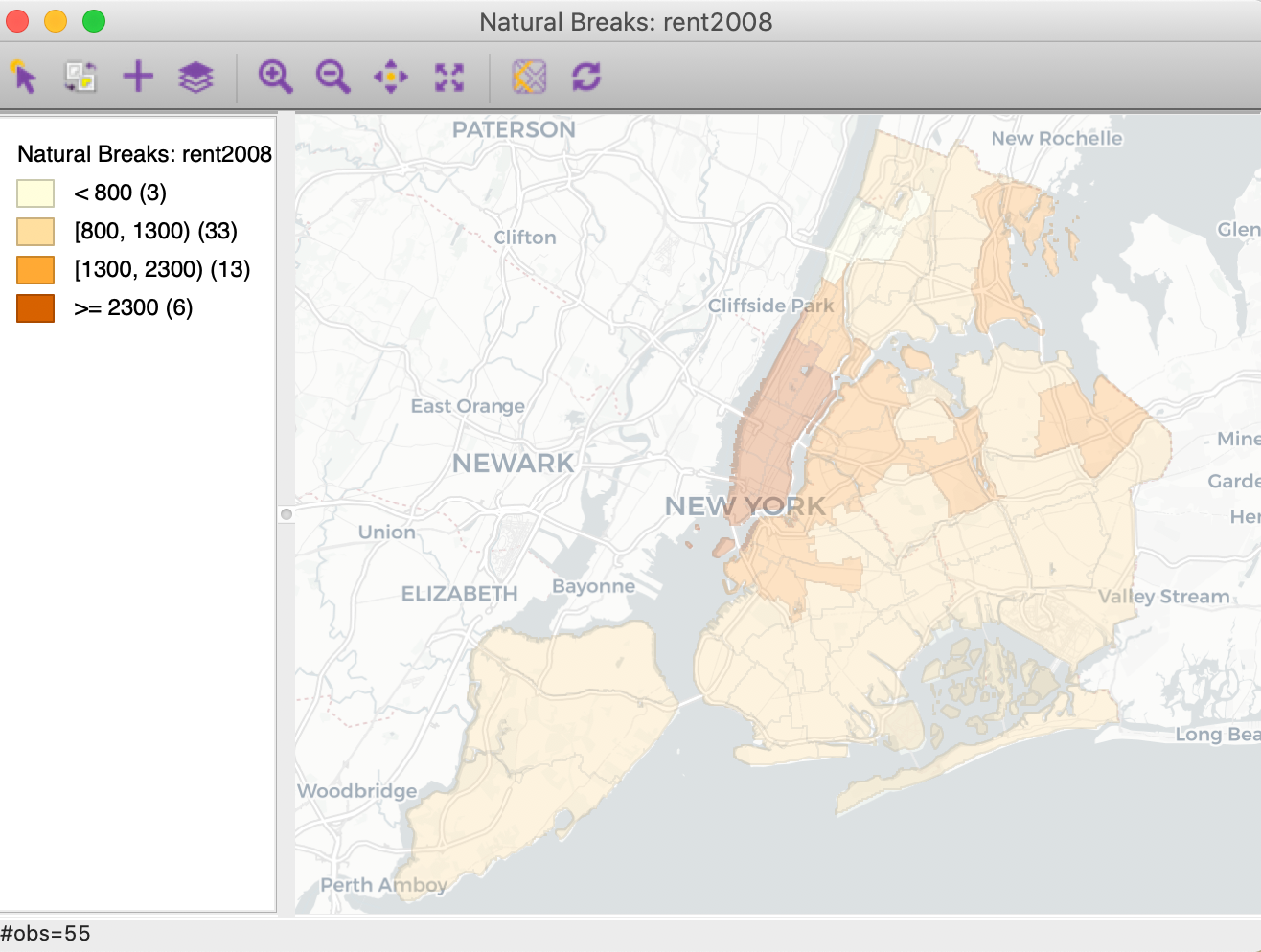Click the New Rochelle map label
The image size is (1261, 952).
tap(1057, 138)
